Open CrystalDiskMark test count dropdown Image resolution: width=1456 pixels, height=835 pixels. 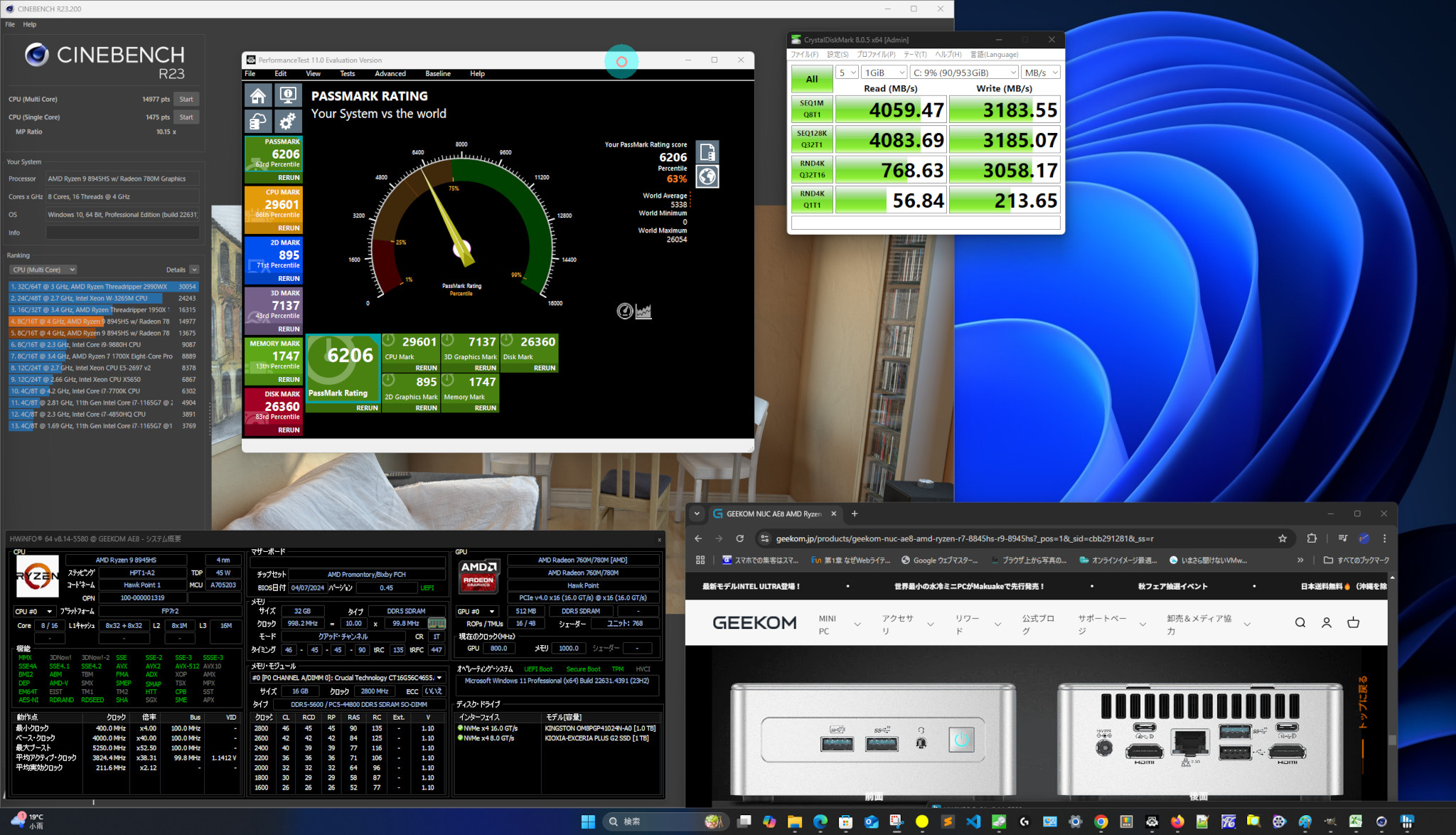pyautogui.click(x=847, y=73)
